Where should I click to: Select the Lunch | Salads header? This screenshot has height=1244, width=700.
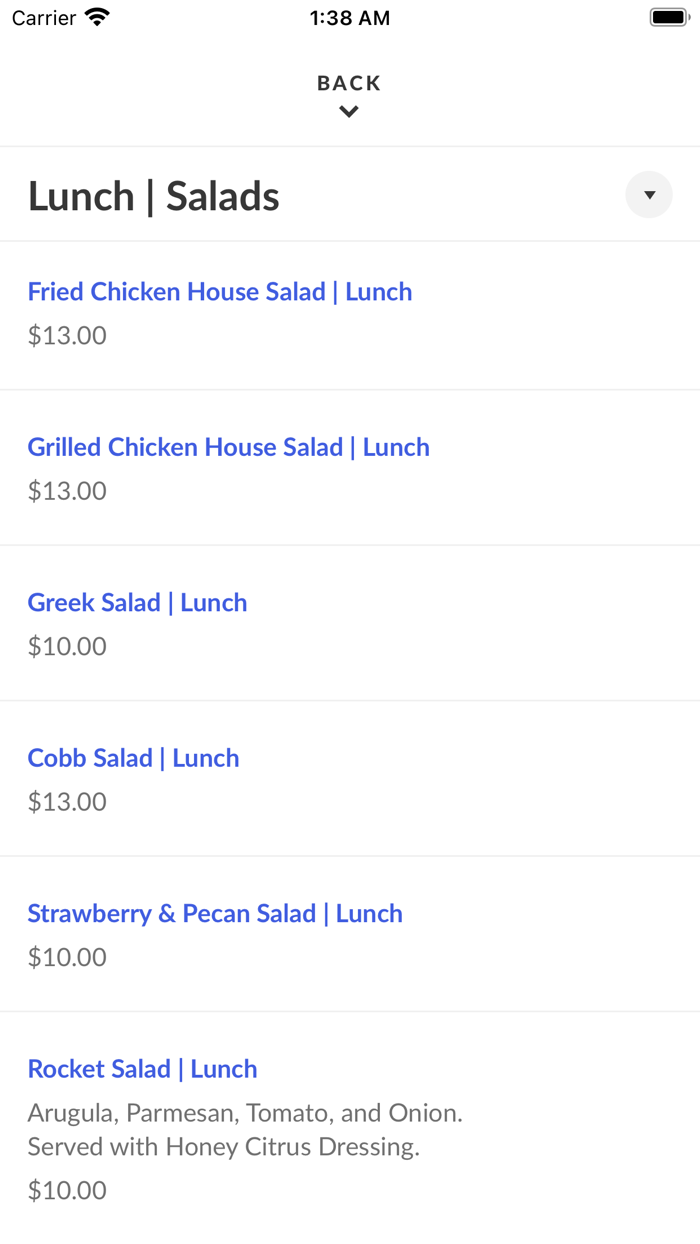pos(154,196)
